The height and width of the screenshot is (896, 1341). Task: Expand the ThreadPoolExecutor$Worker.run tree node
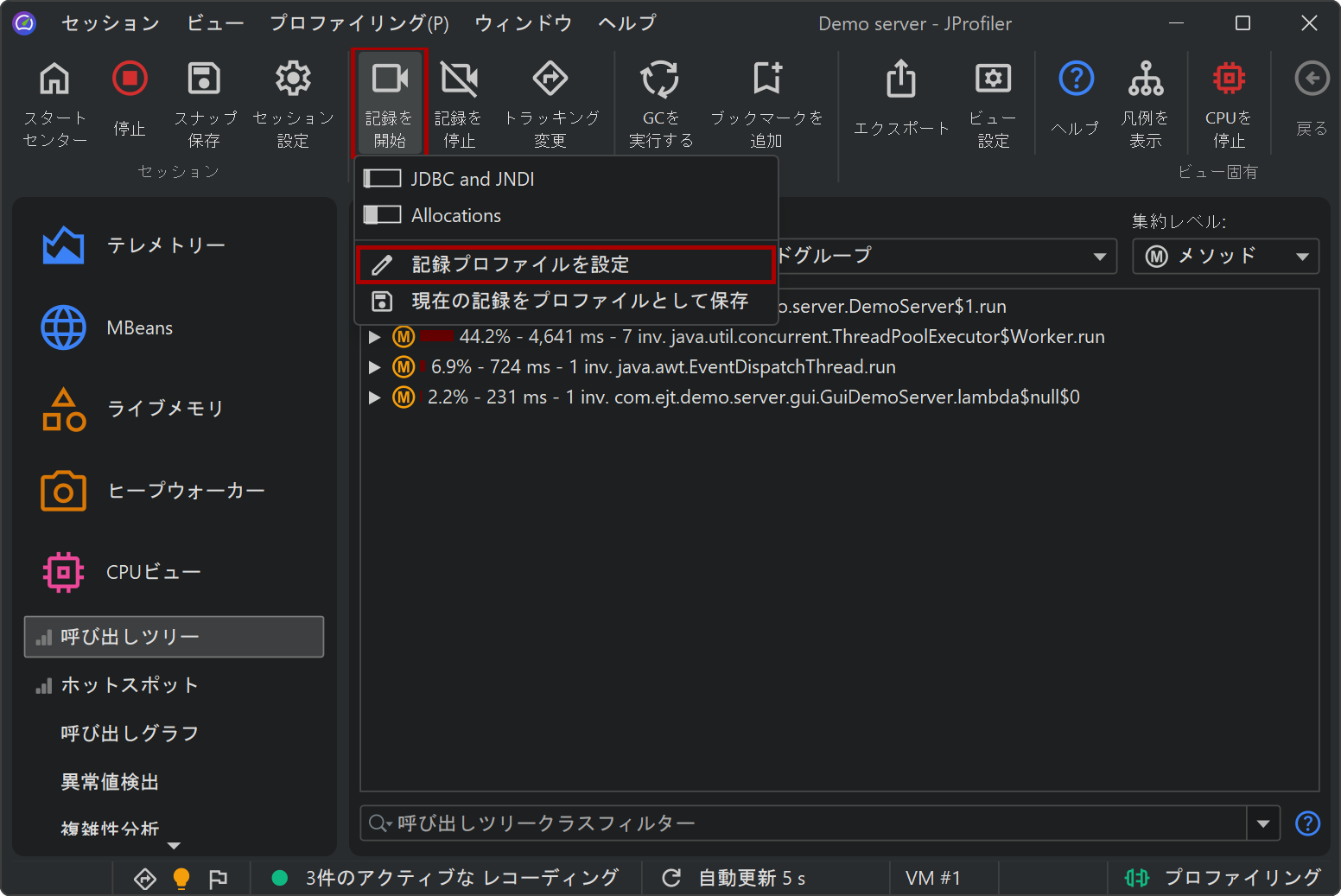click(x=374, y=337)
